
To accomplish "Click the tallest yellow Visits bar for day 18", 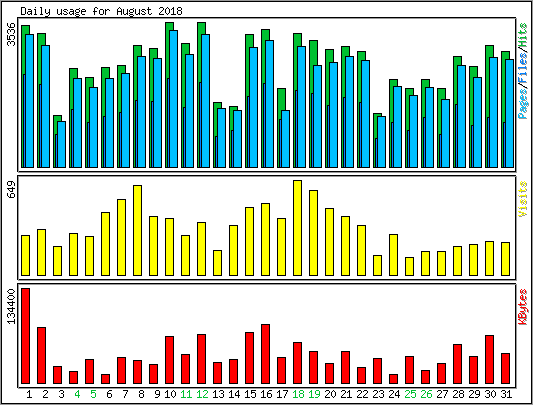I will [297, 228].
